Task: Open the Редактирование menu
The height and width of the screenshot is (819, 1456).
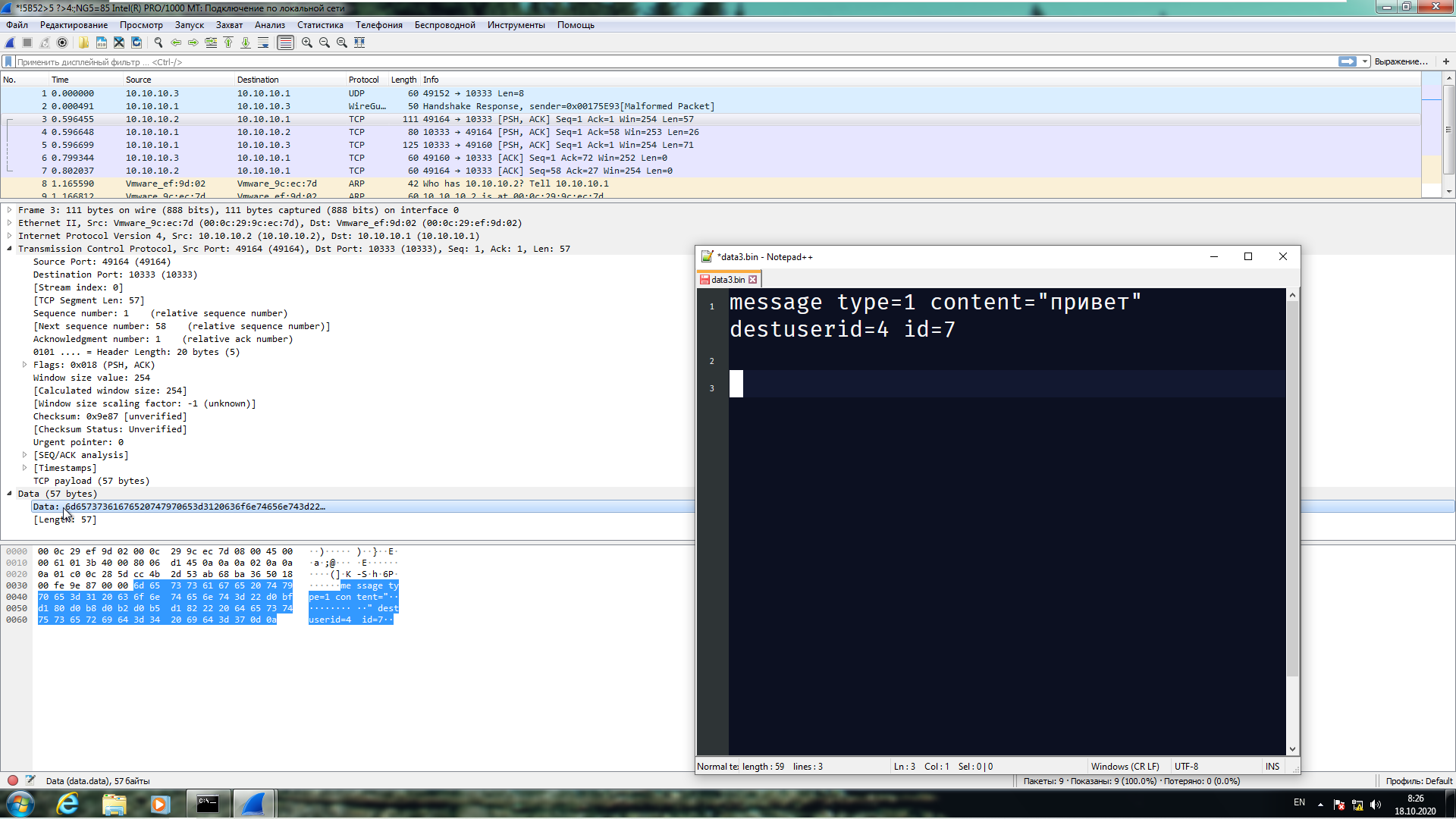Action: point(74,25)
